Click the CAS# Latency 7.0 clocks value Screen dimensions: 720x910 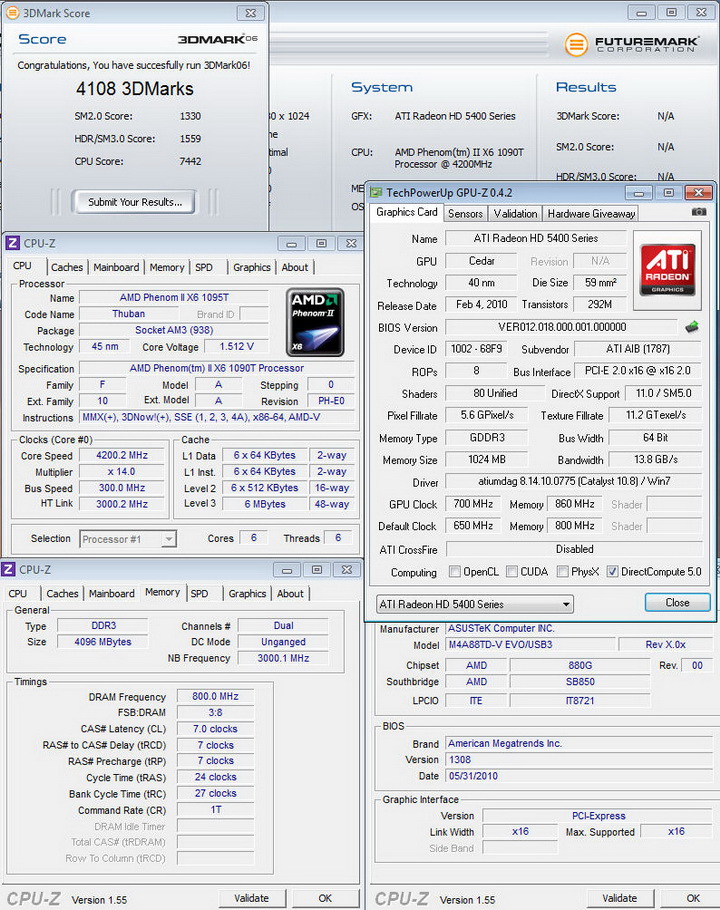215,729
